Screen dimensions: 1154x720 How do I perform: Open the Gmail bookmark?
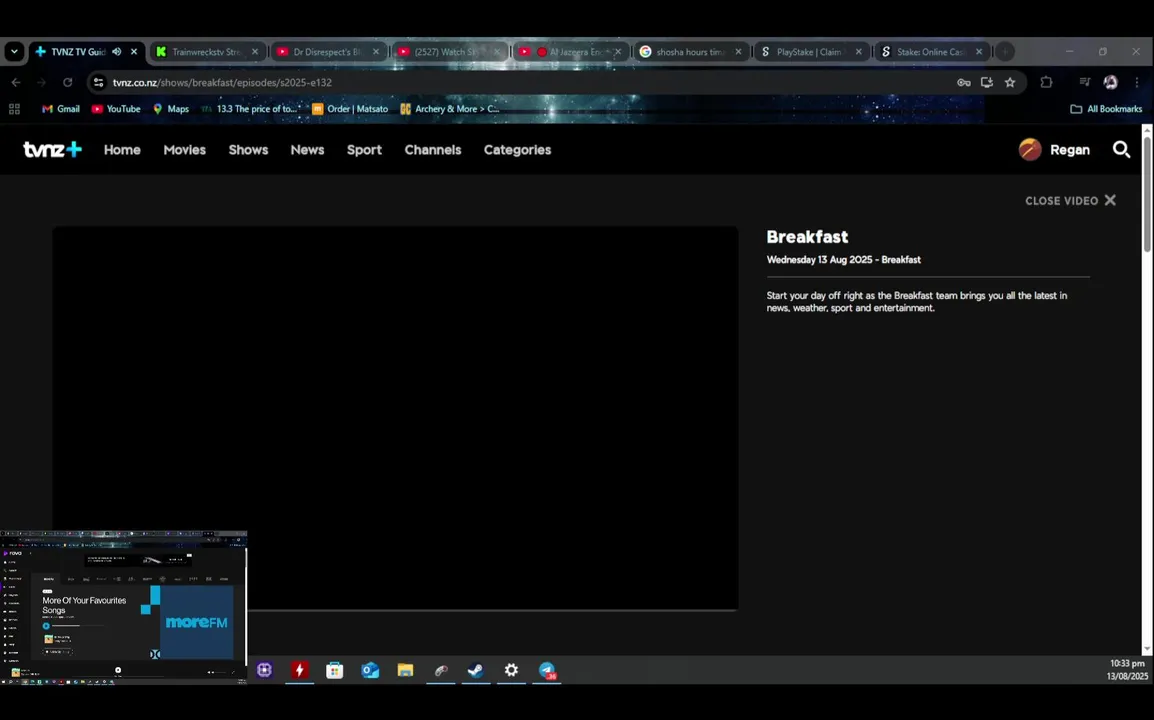61,109
